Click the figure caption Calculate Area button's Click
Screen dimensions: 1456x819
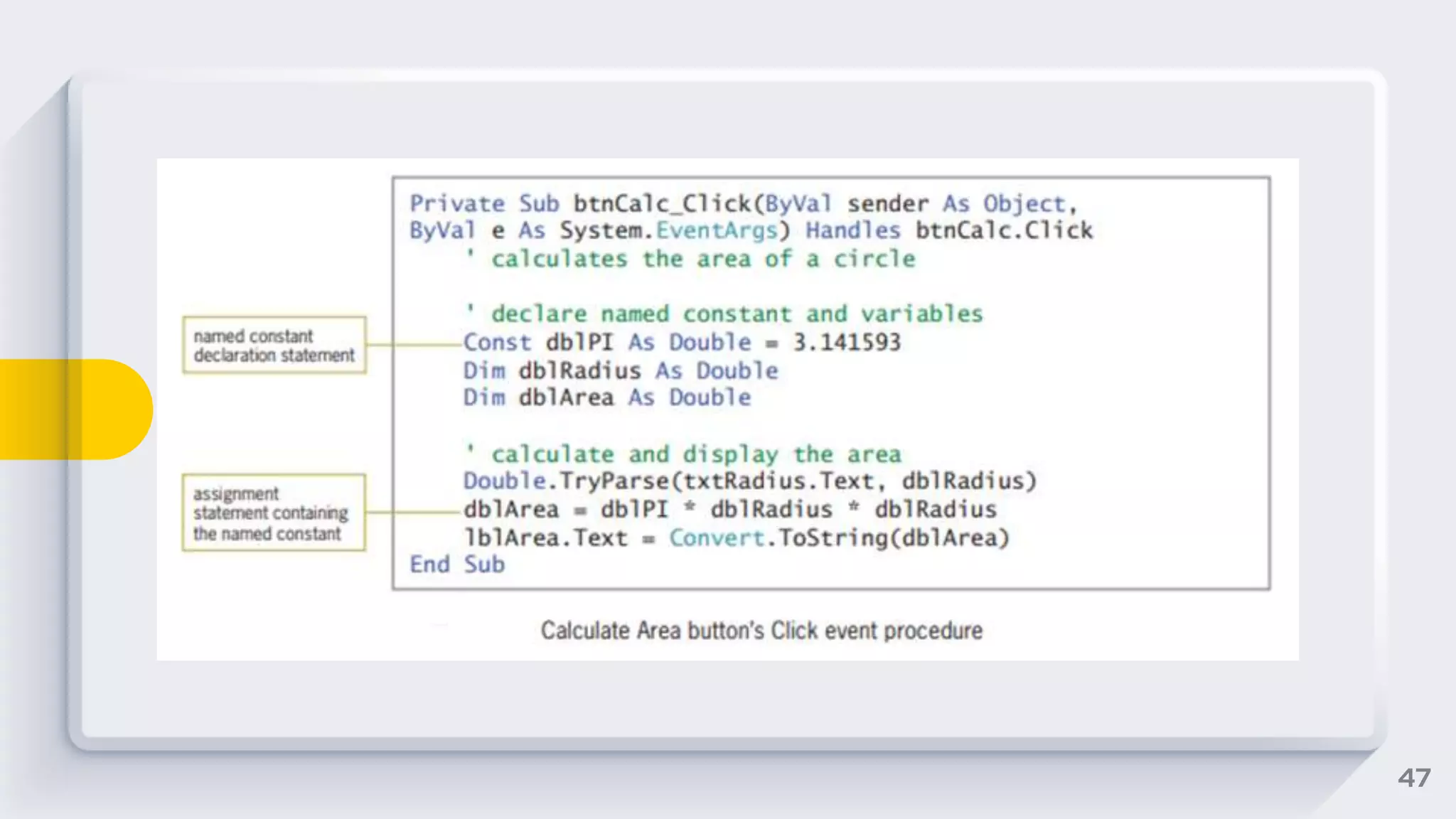coord(761,631)
